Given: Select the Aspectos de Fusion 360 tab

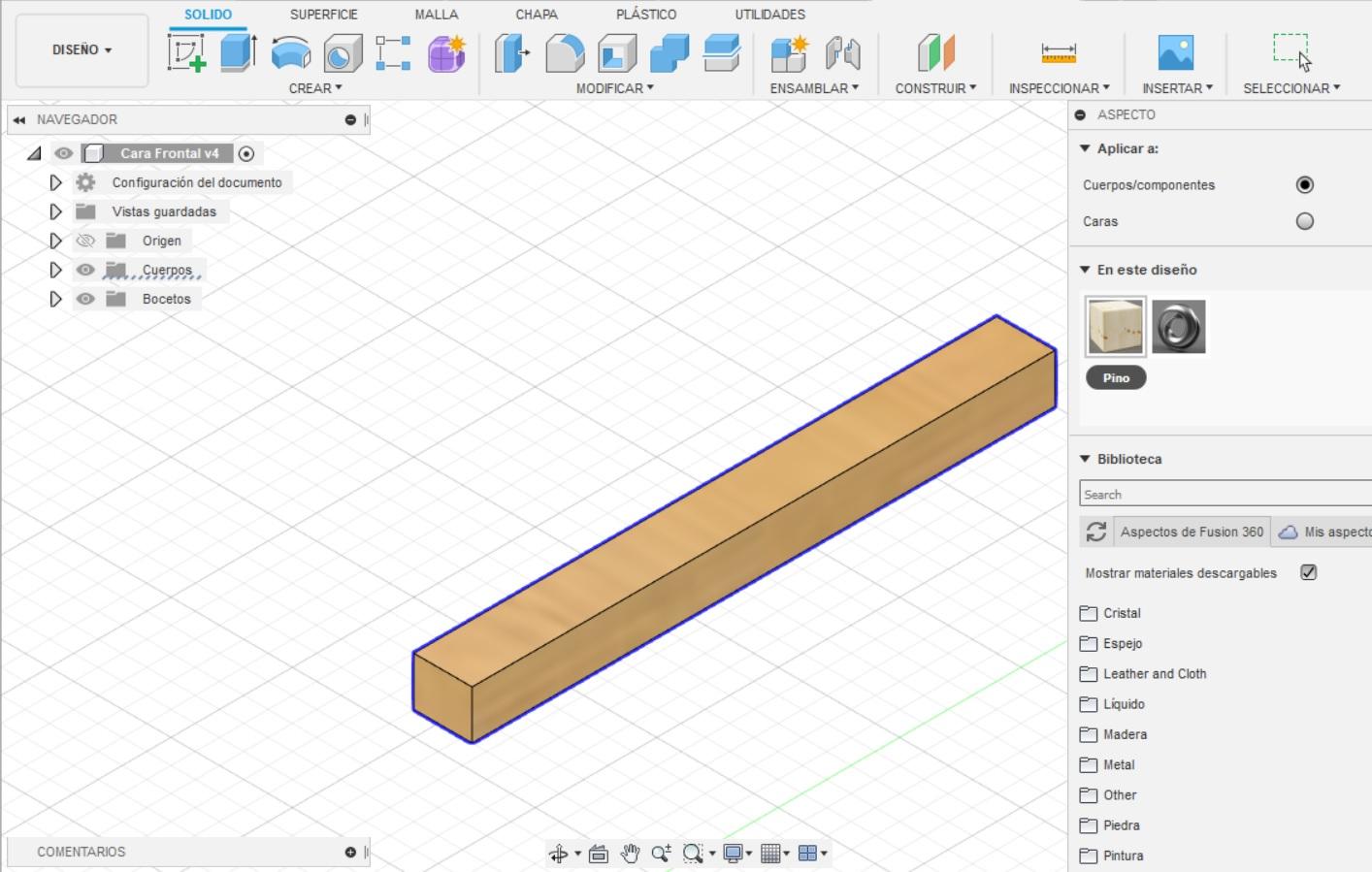Looking at the screenshot, I should (x=1192, y=532).
